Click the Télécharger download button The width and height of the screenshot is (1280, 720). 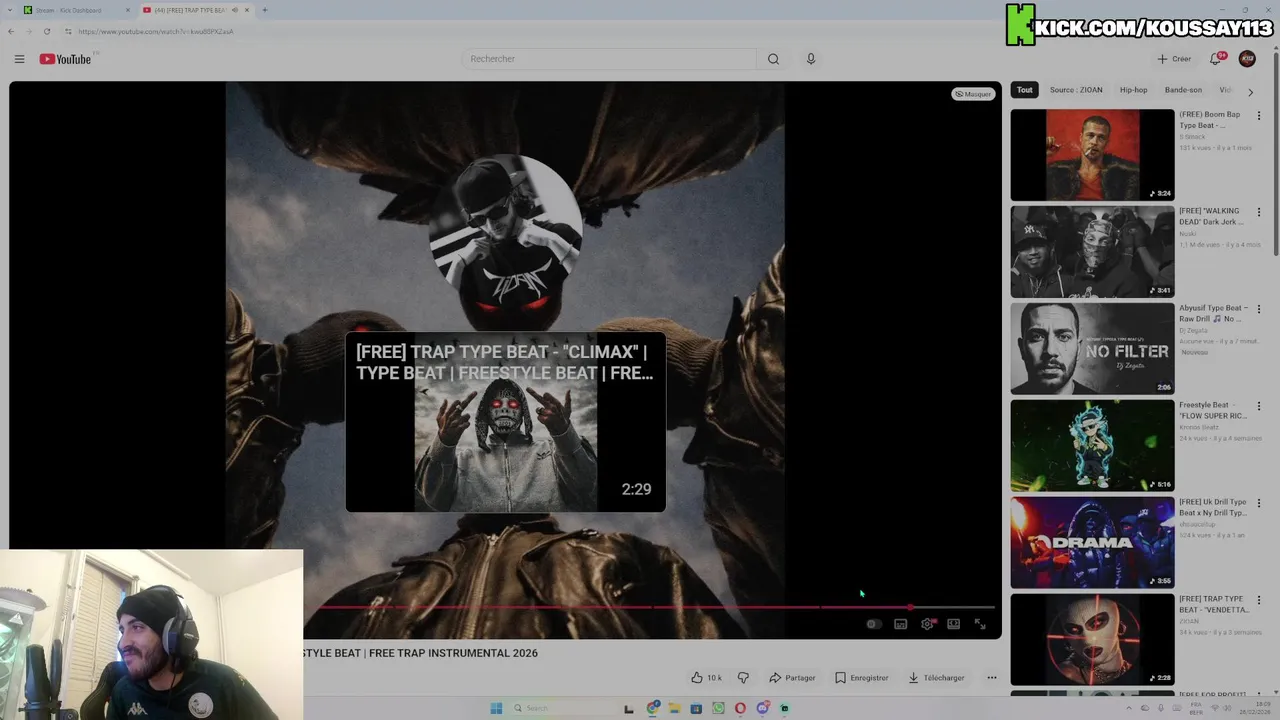click(937, 678)
